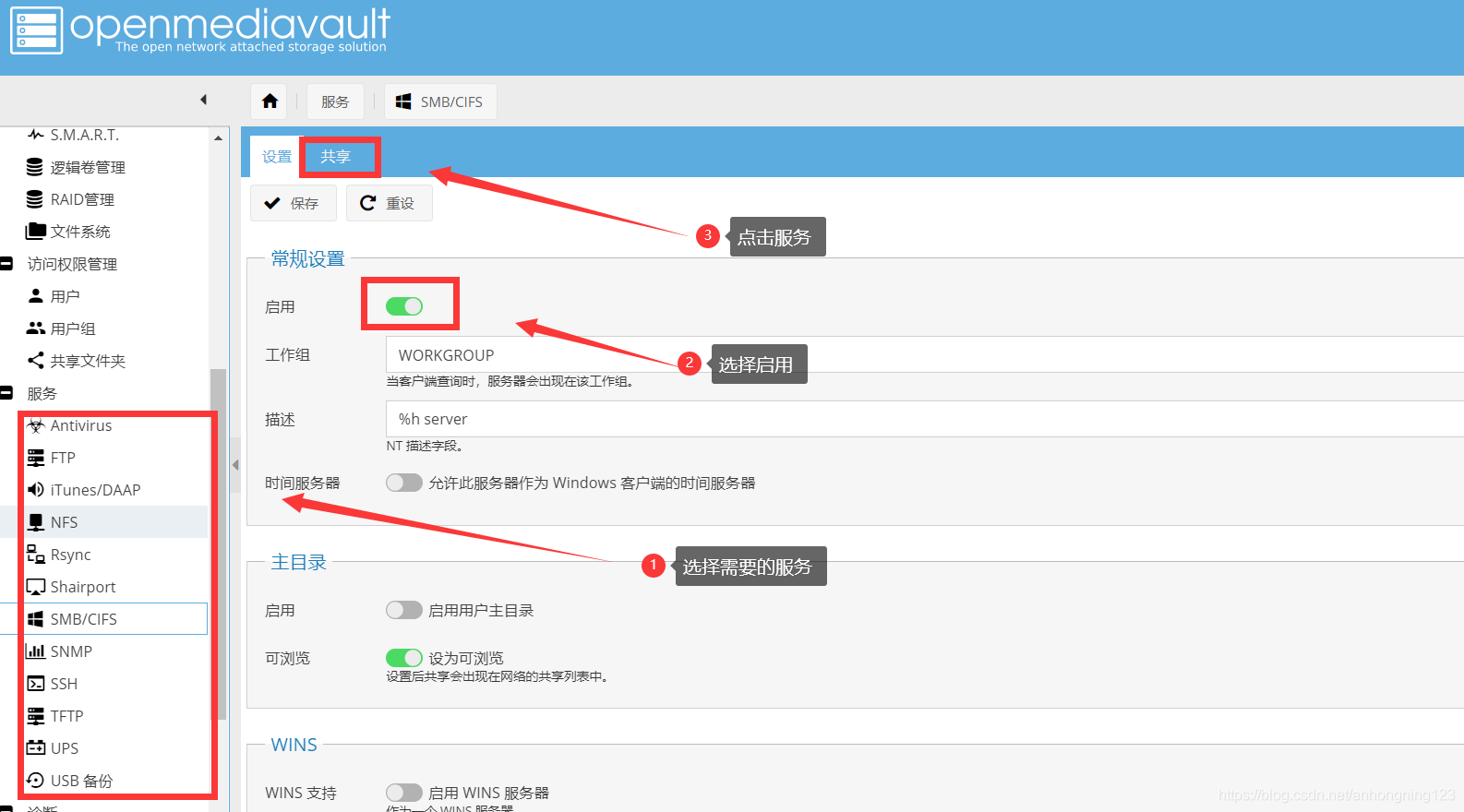Screen dimensions: 1464x812
Task: Toggle the 启用 switch under 常规设置
Action: tap(404, 306)
